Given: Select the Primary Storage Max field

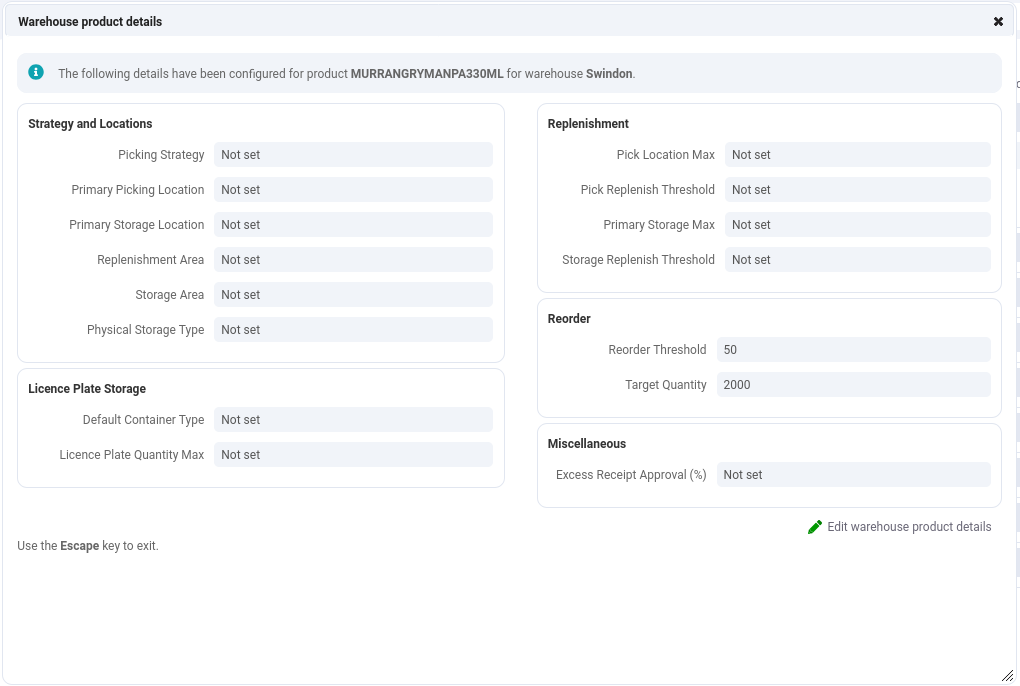Looking at the screenshot, I should [x=857, y=225].
